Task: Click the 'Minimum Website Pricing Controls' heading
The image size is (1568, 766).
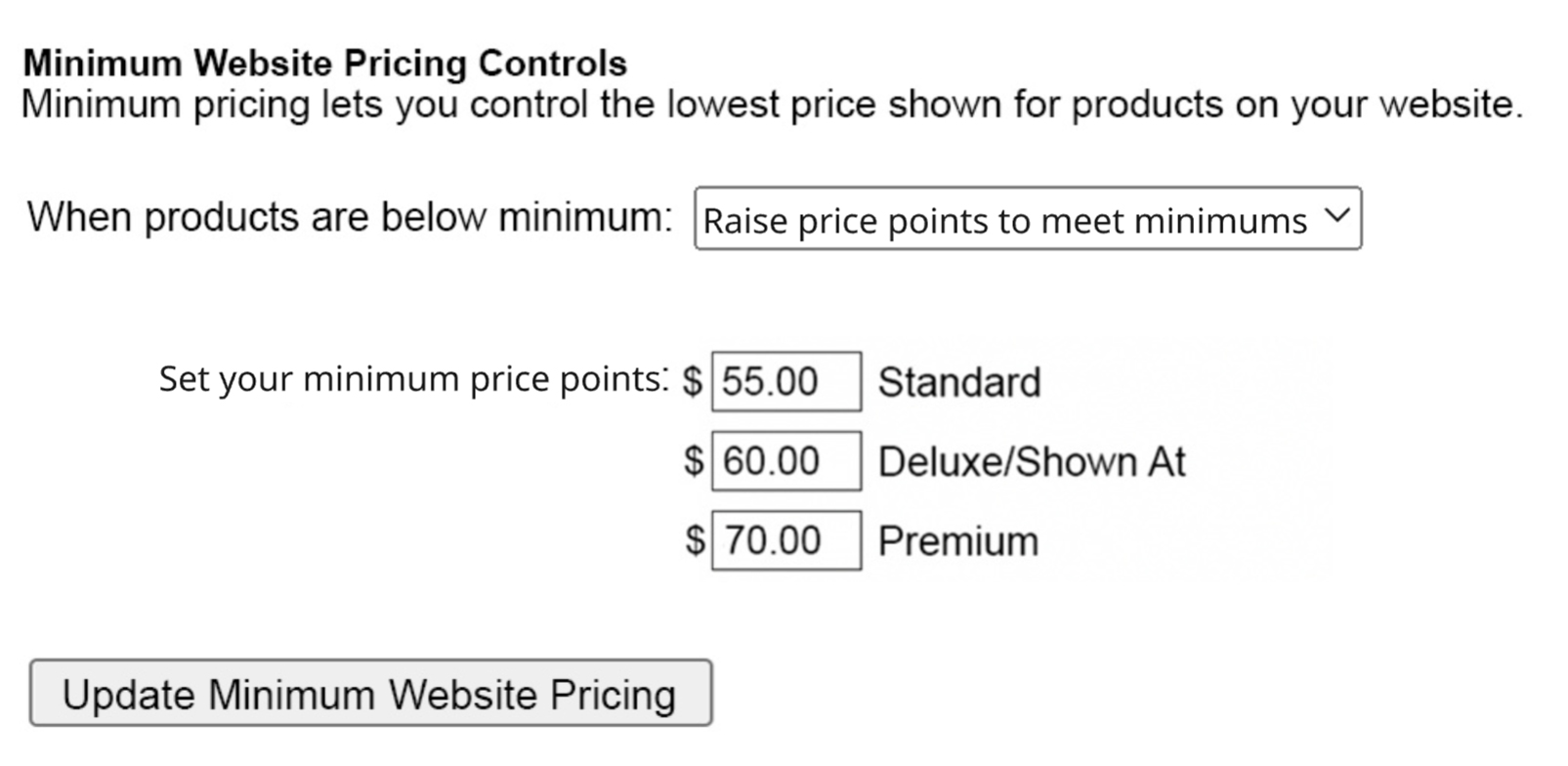Action: [324, 64]
